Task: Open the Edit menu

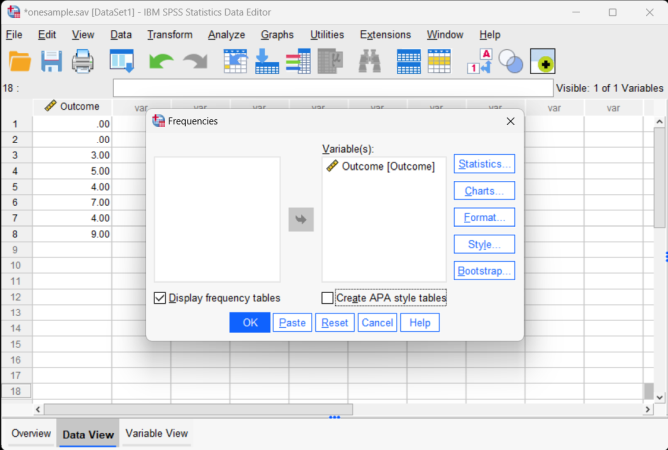Action: pyautogui.click(x=47, y=35)
